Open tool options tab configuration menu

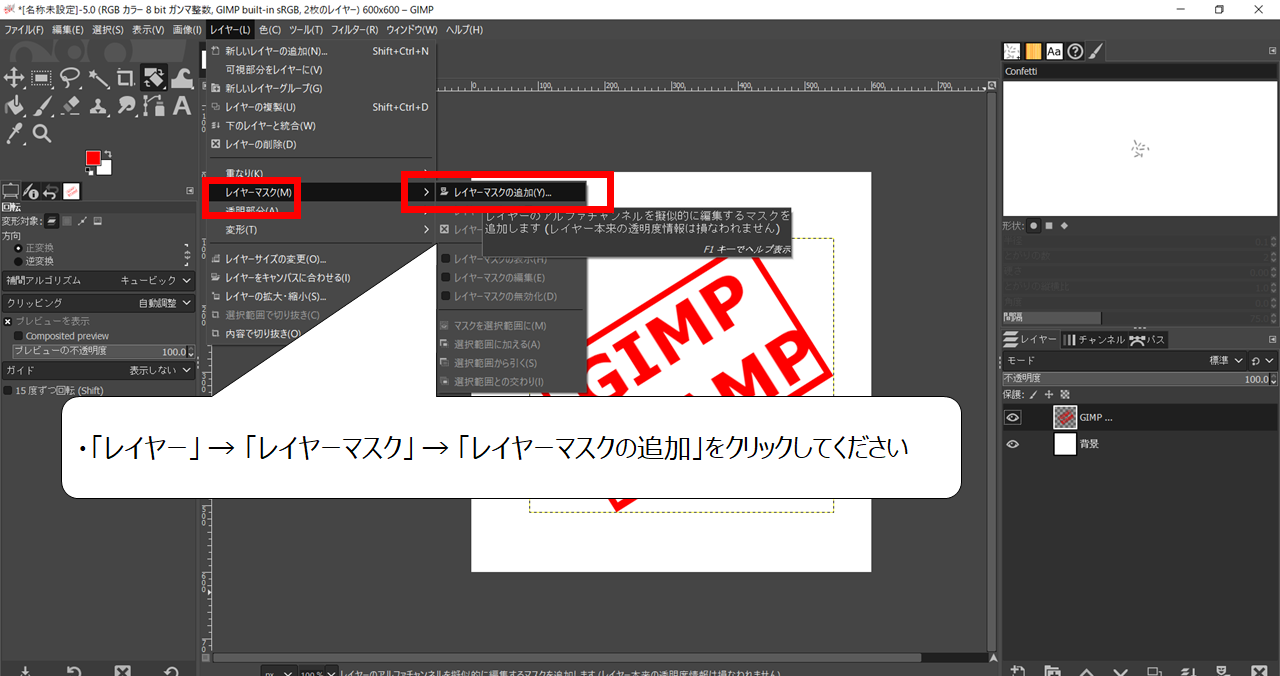(190, 191)
